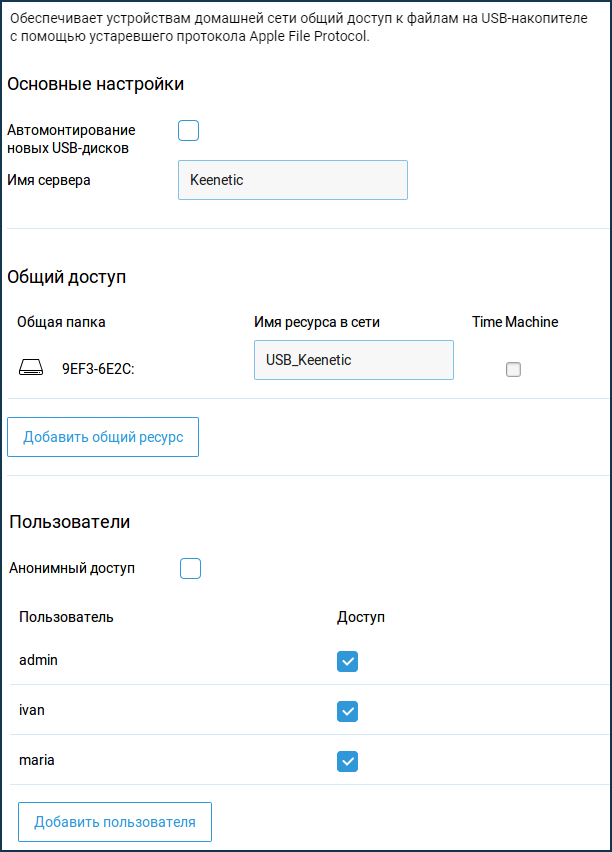This screenshot has height=852, width=612.
Task: Click the maria user name
Action: pyautogui.click(x=36, y=760)
